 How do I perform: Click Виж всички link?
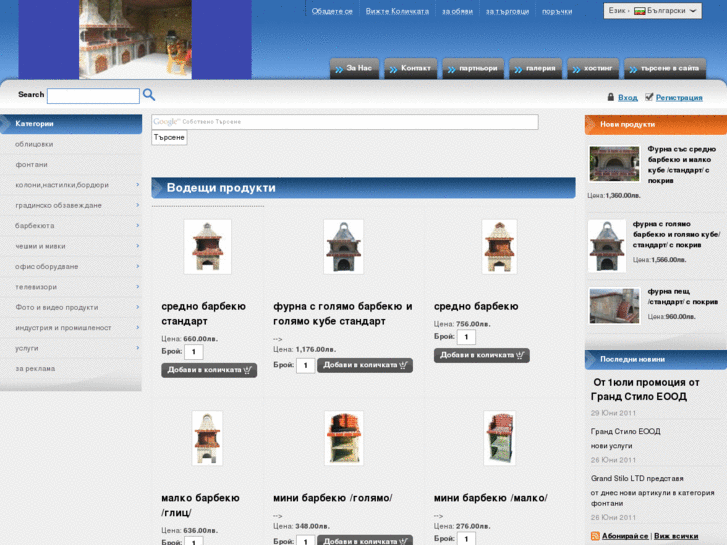click(676, 536)
